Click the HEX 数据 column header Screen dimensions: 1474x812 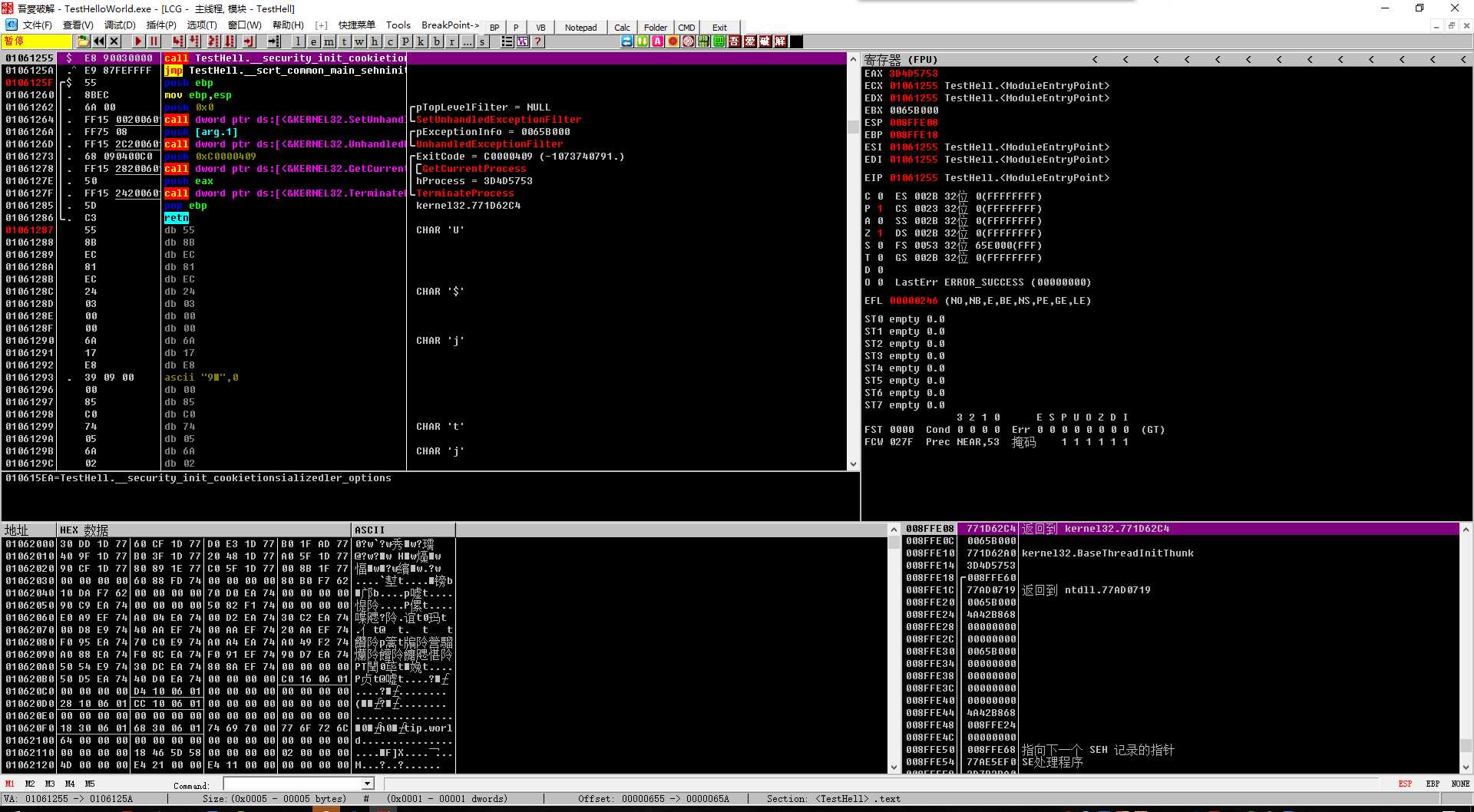tap(203, 530)
